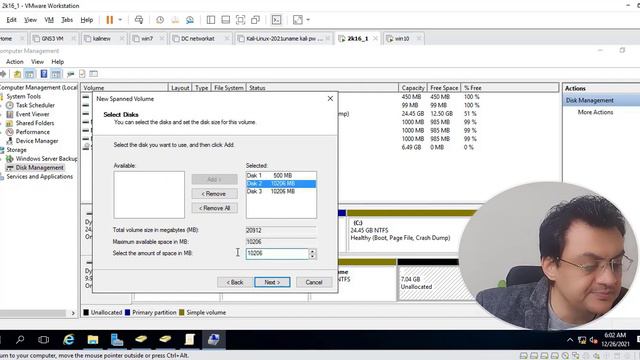Select Windows Server Backup tree item
This screenshot has width=640, height=360.
[46, 159]
